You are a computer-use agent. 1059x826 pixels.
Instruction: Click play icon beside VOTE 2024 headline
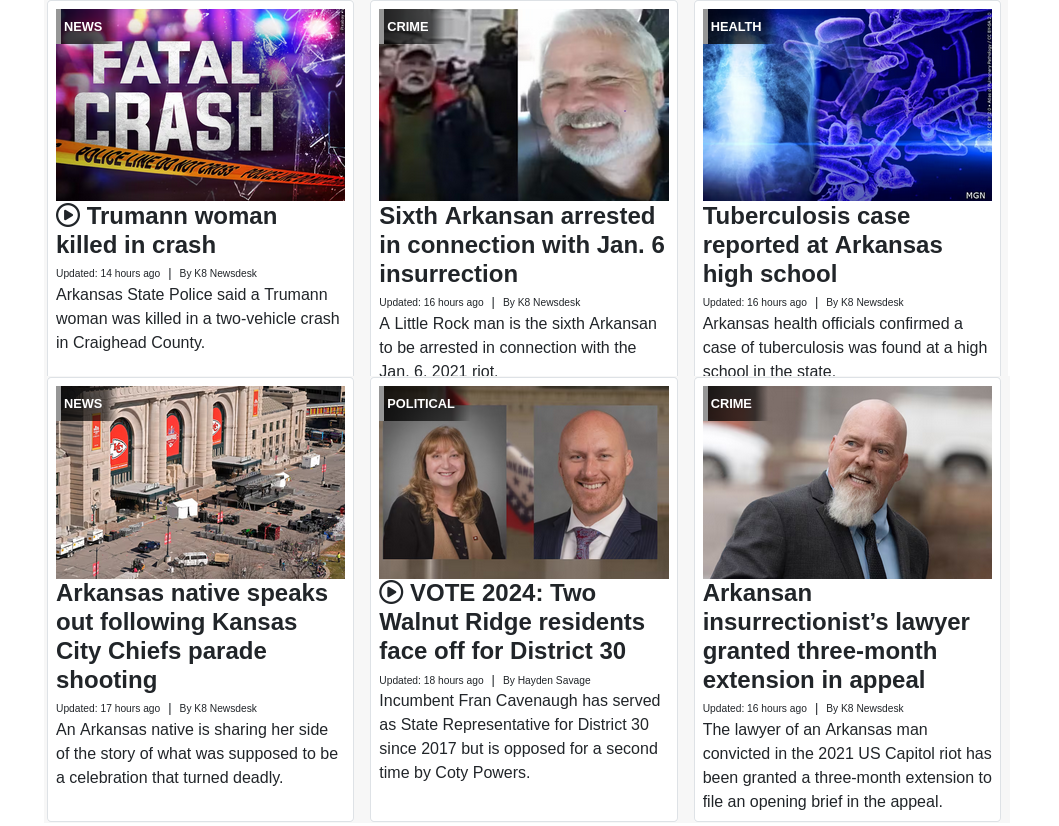391,592
